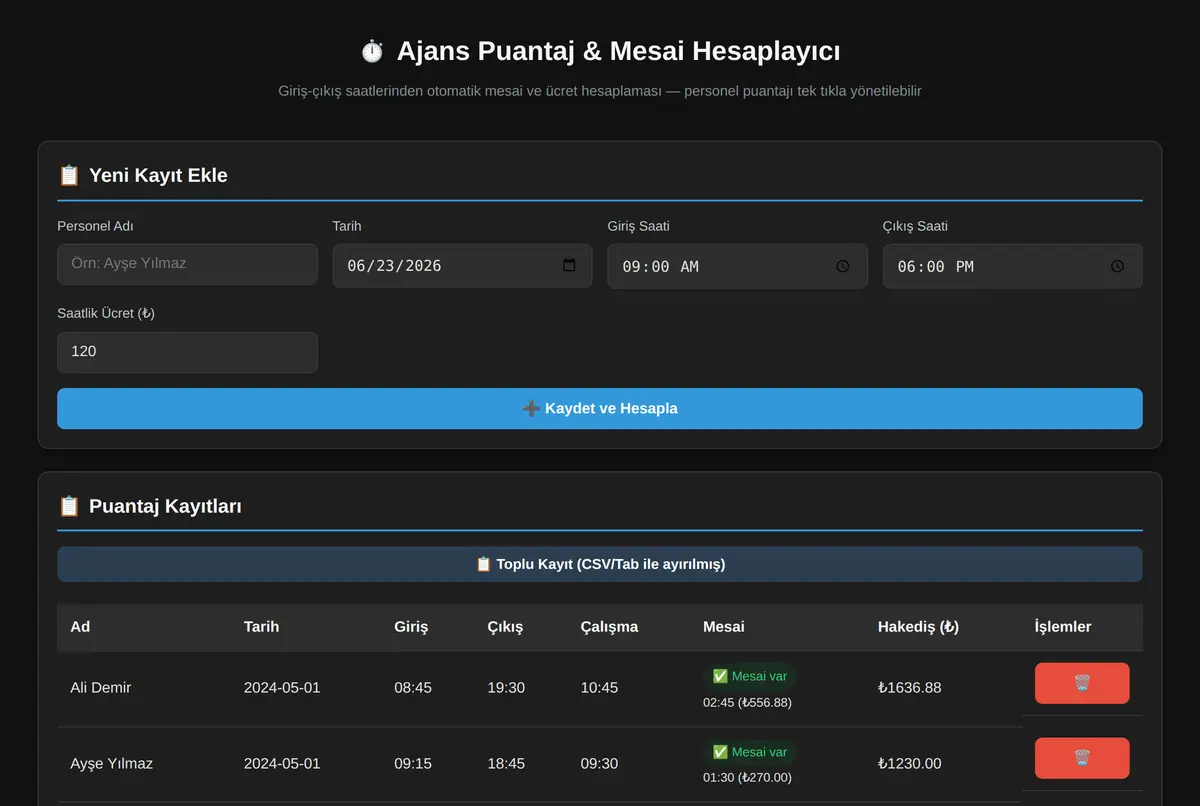
Task: Open Toplu Kayıt bulk entry panel
Action: point(600,564)
